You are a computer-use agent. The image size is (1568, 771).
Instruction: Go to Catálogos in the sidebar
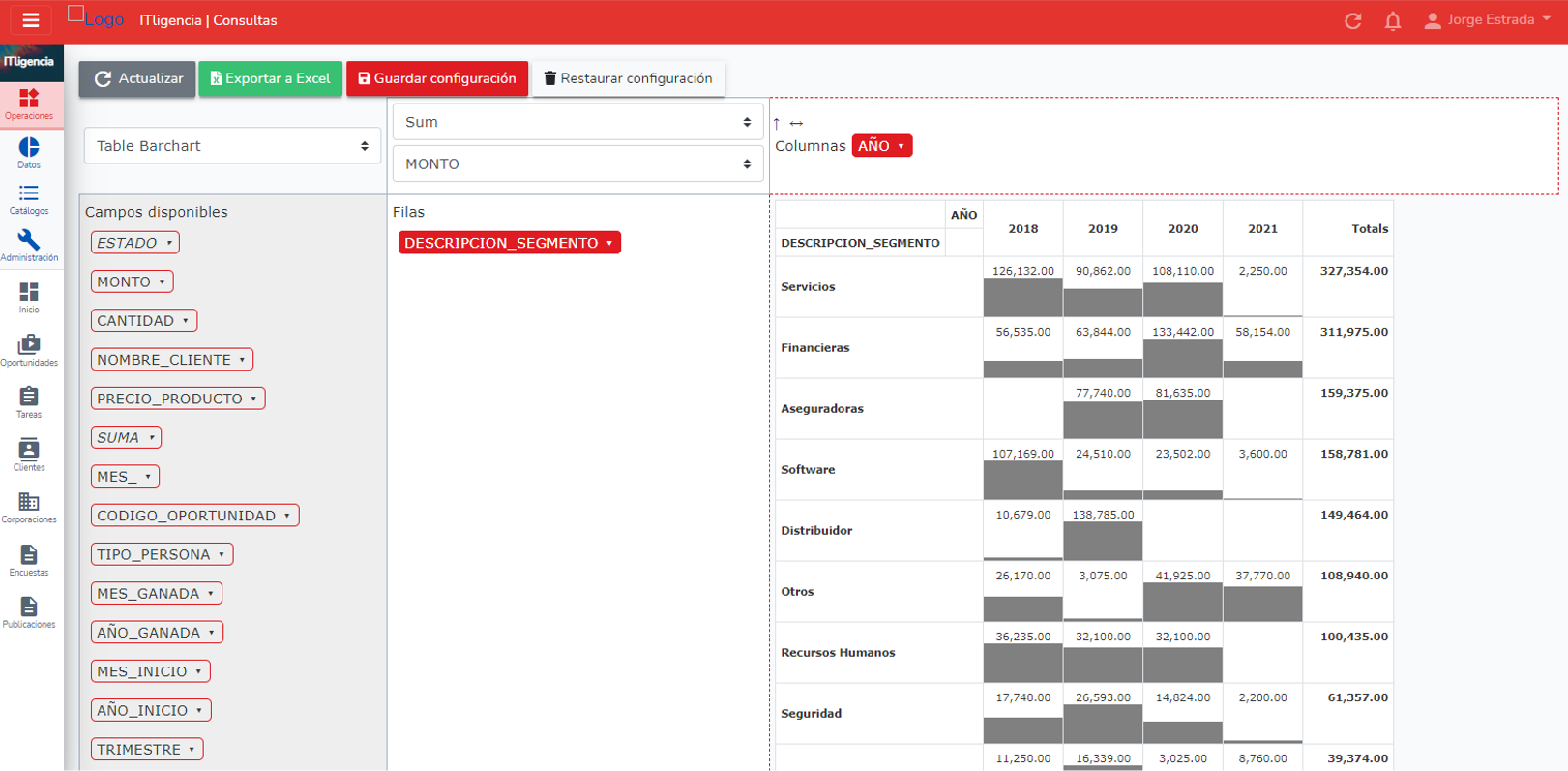pos(29,199)
